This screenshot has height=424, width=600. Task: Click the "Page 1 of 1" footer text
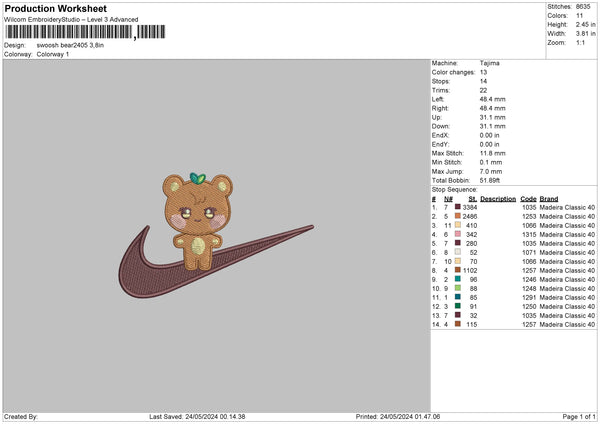click(579, 416)
